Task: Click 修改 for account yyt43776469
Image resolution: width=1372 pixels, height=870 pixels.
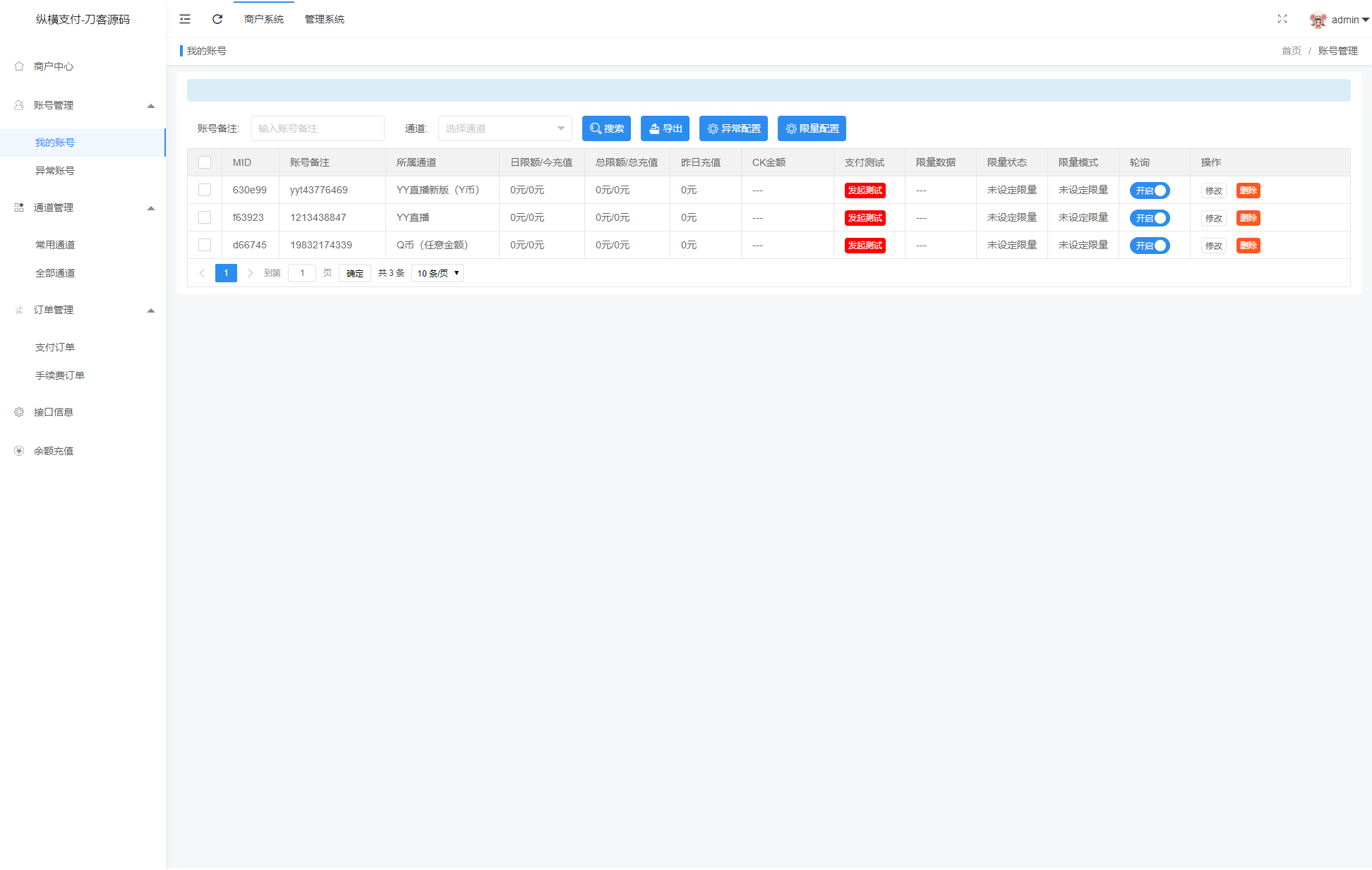Action: (x=1214, y=191)
